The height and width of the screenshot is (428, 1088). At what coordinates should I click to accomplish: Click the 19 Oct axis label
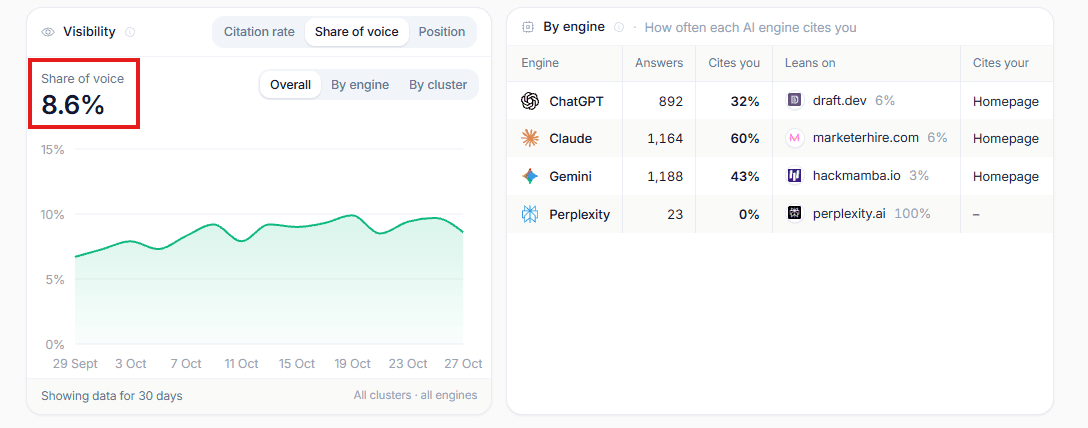click(352, 363)
